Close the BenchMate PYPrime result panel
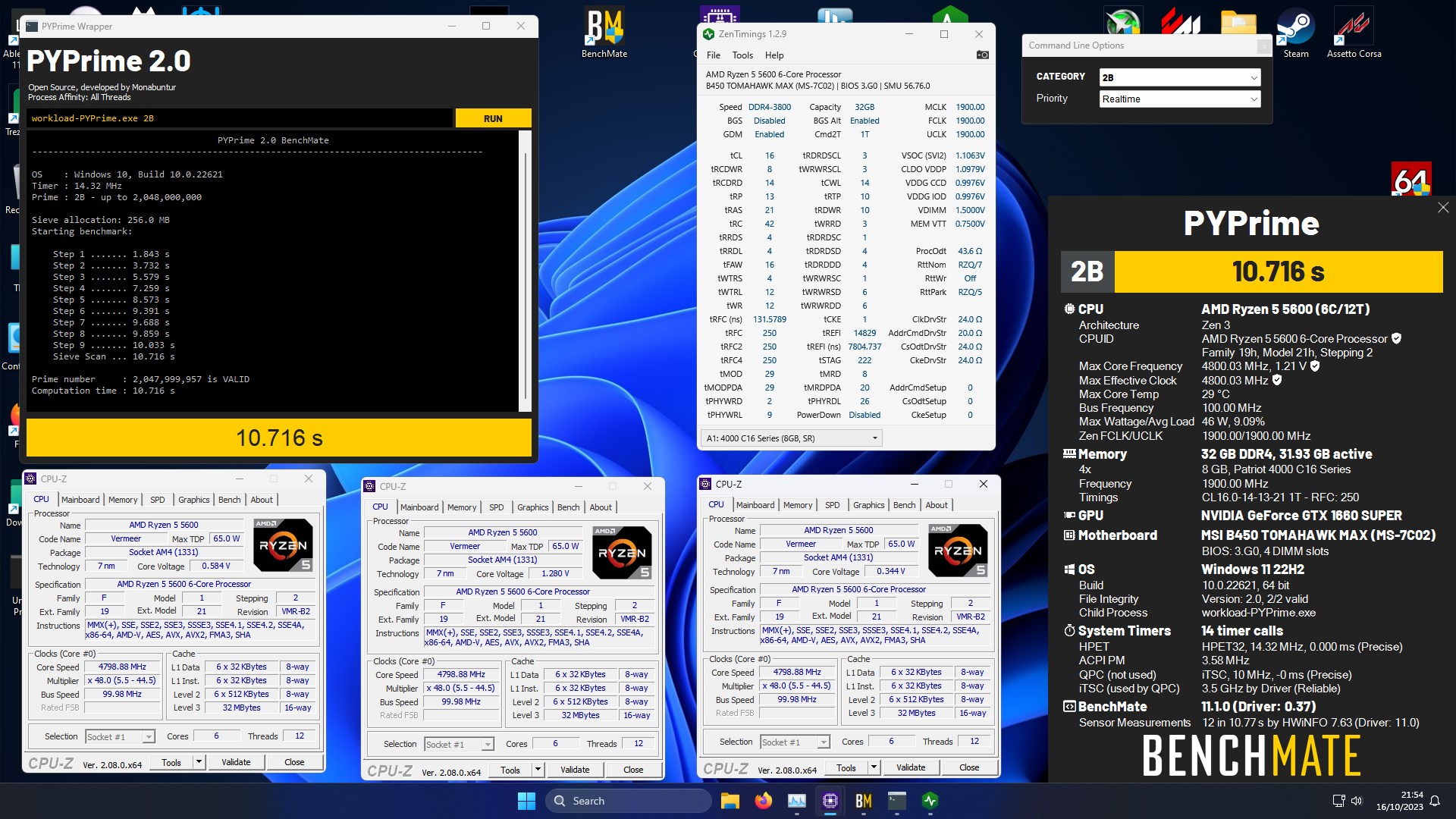1456x819 pixels. (1442, 208)
